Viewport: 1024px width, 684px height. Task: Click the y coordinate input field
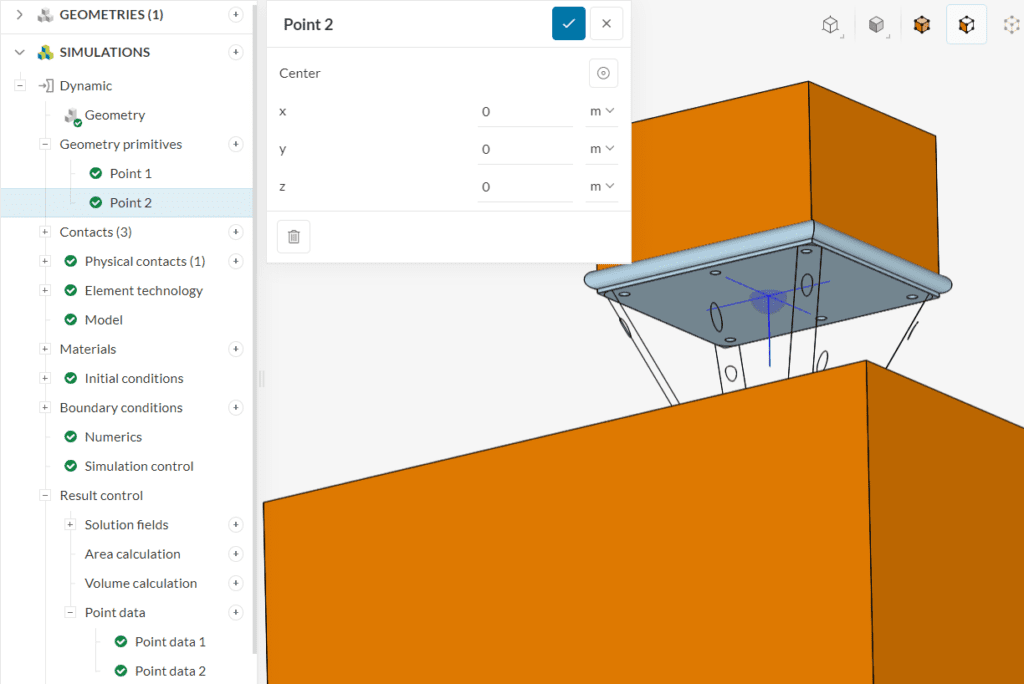[524, 149]
